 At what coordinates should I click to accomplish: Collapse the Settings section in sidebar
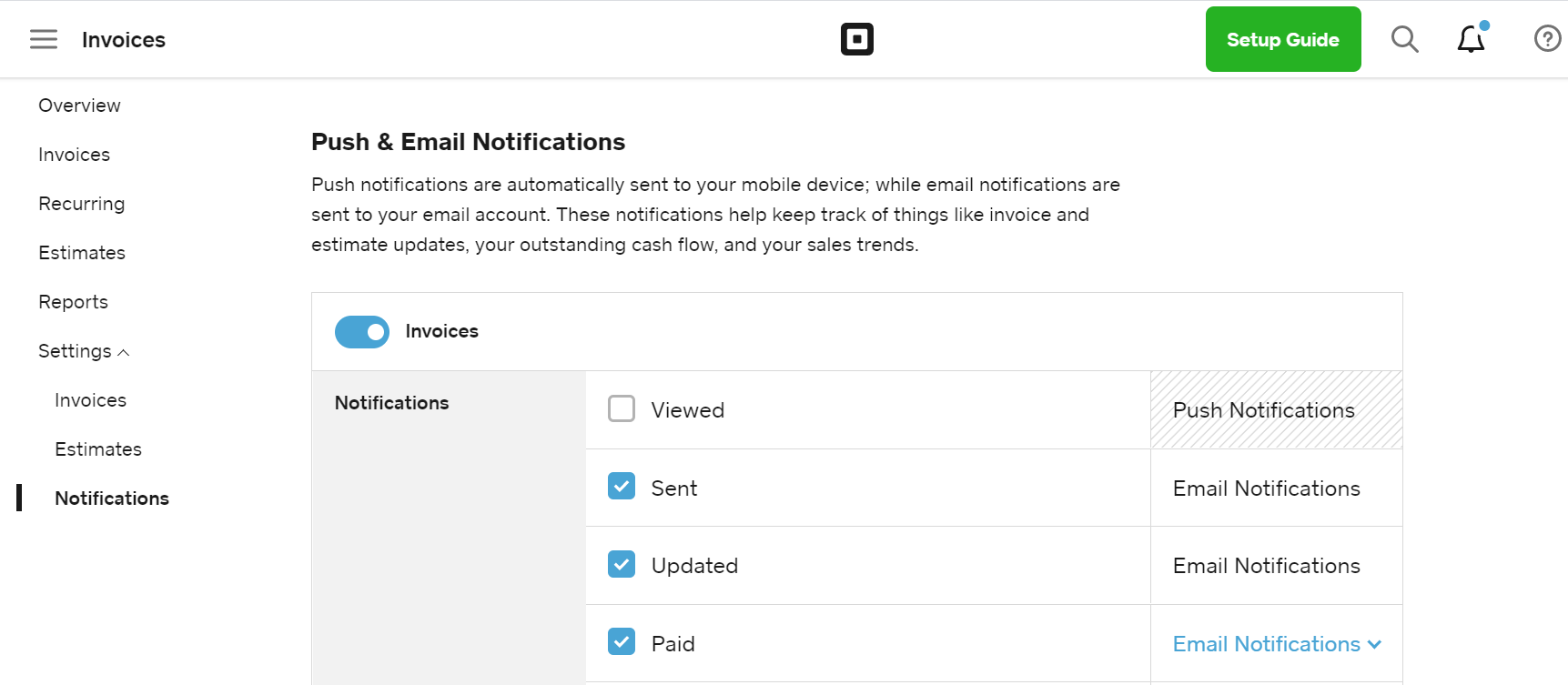(x=84, y=351)
